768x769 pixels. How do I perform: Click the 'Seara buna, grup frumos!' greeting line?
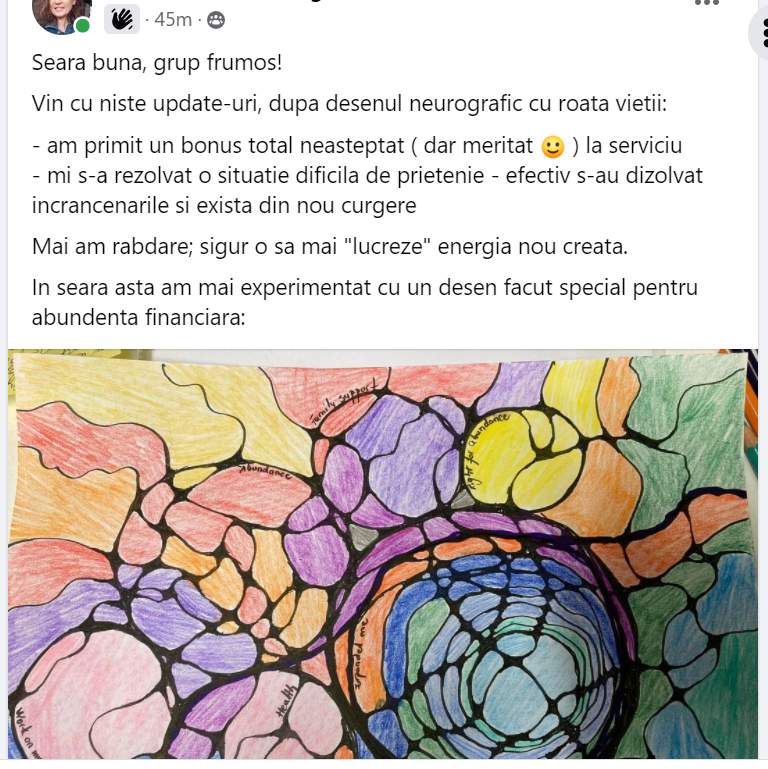tap(157, 63)
